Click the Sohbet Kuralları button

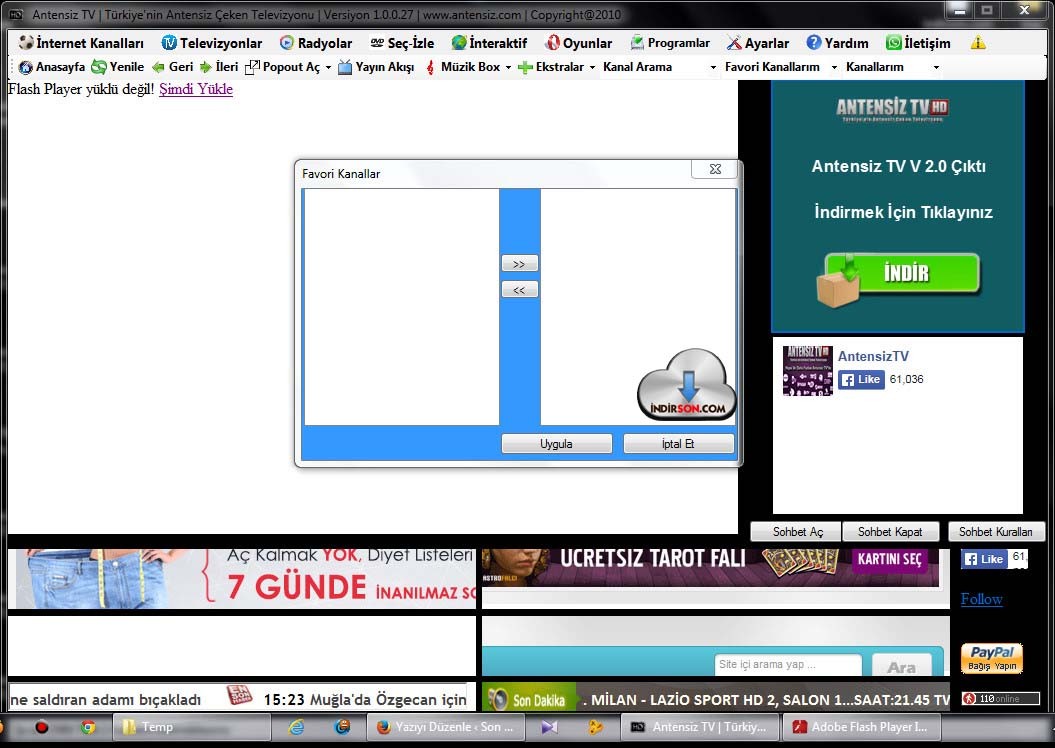pos(996,532)
